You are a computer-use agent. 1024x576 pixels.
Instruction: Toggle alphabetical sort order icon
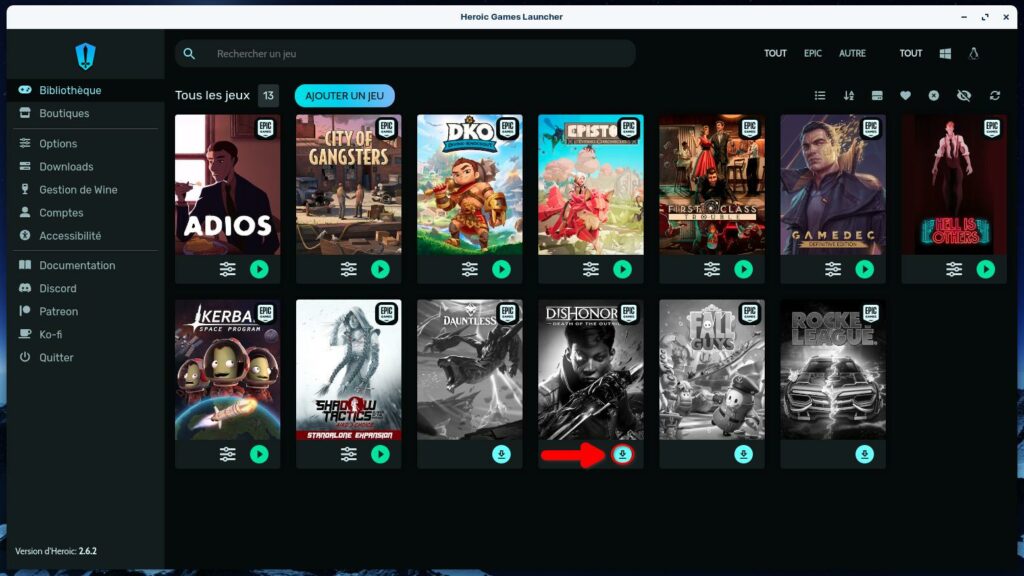click(x=849, y=96)
